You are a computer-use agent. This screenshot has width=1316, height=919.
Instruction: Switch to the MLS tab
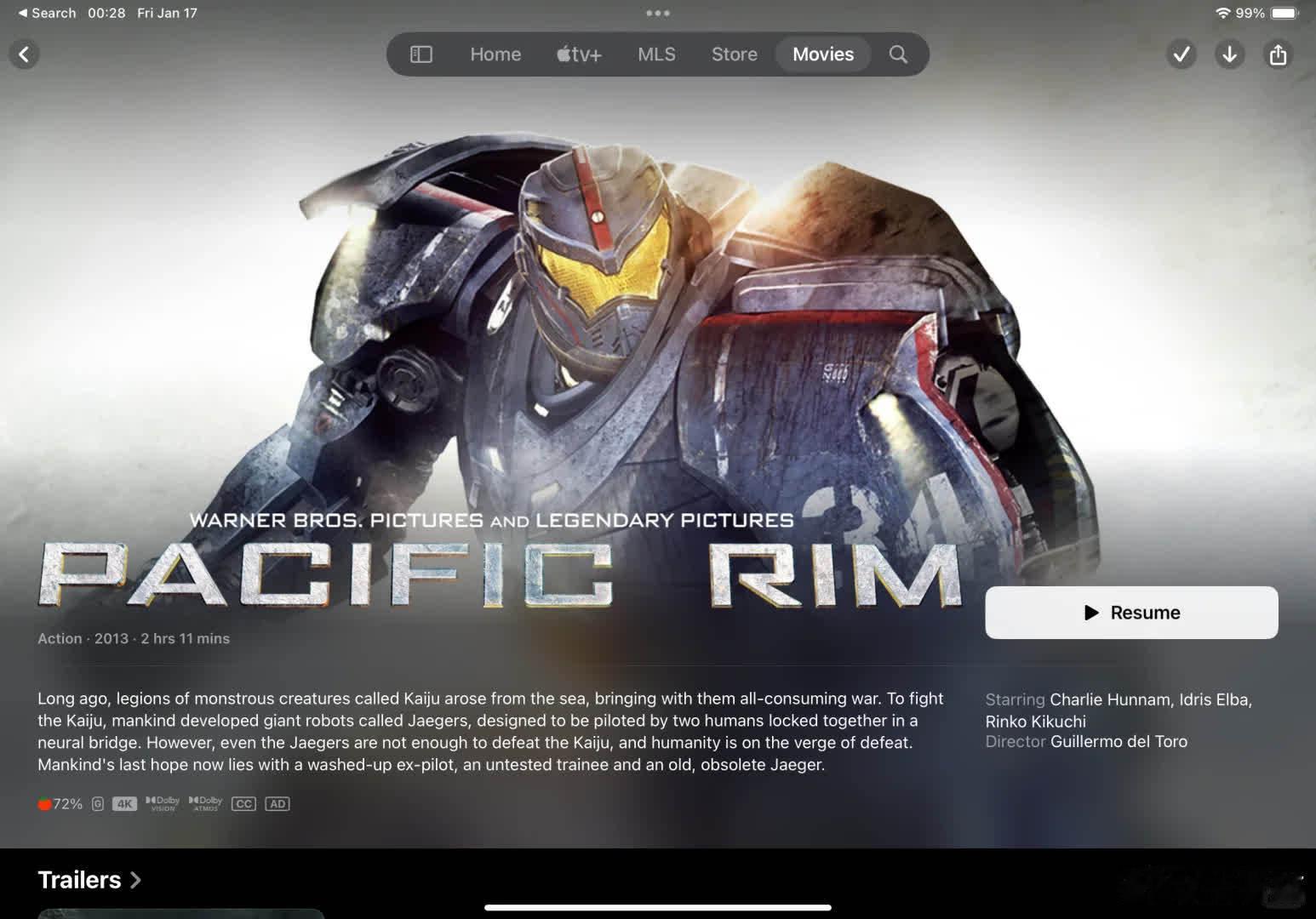(656, 54)
